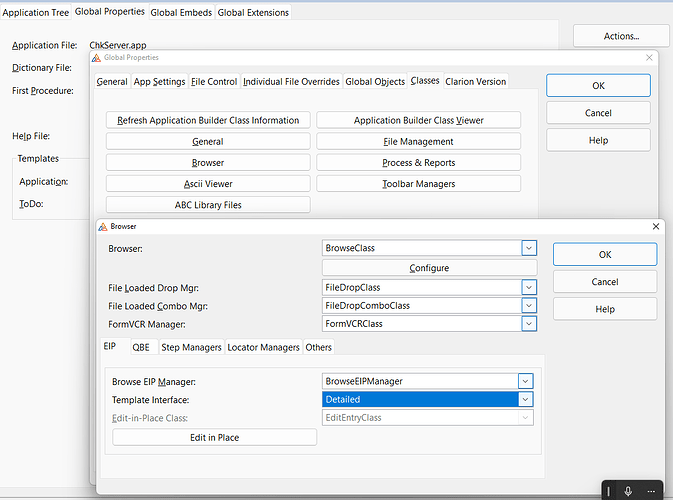This screenshot has width=673, height=500.
Task: Click the microphone icon in floating bar
Action: (627, 490)
